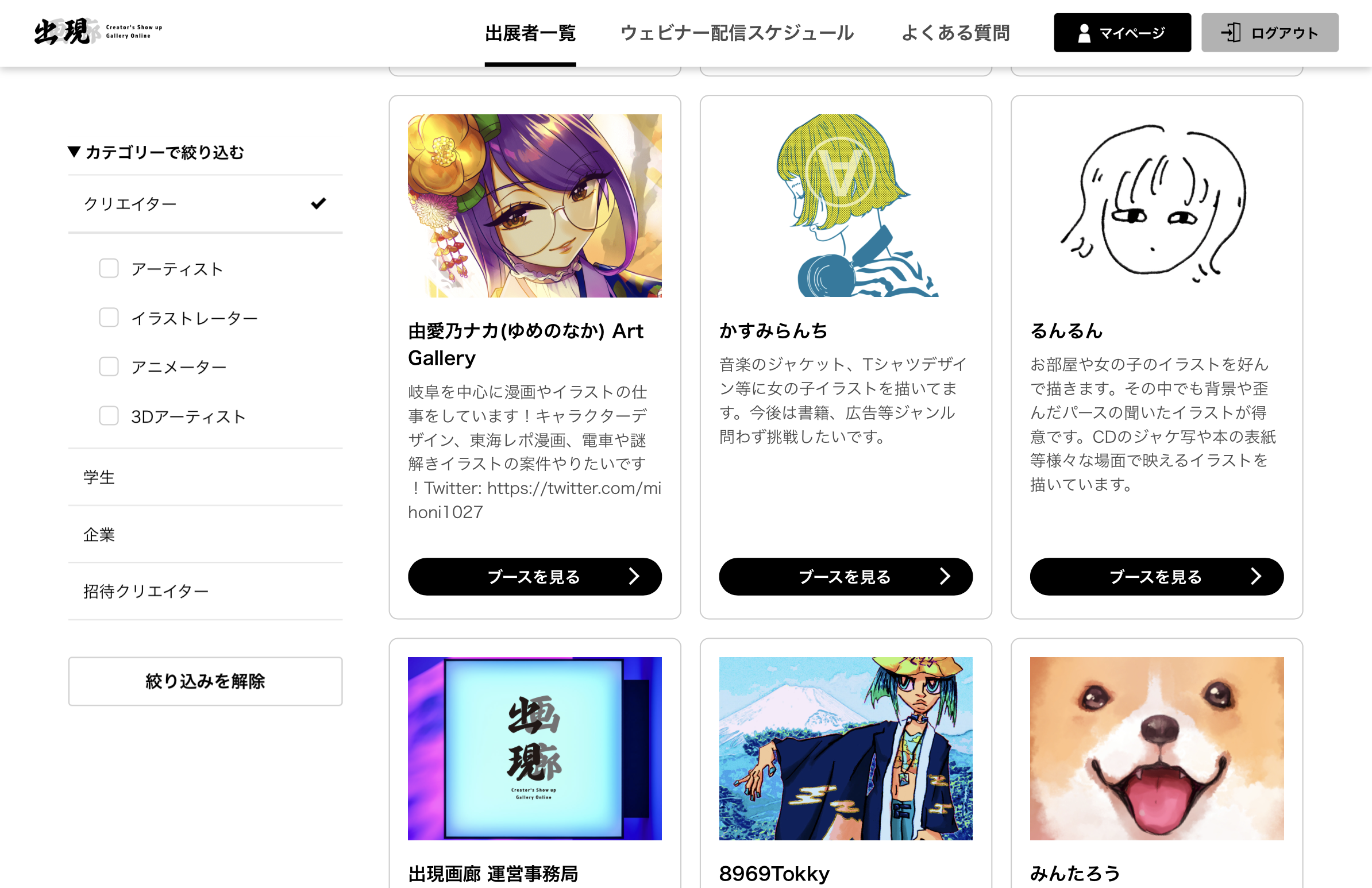The image size is (1372, 888).
Task: Click the 出現画廊 site logo
Action: click(98, 32)
